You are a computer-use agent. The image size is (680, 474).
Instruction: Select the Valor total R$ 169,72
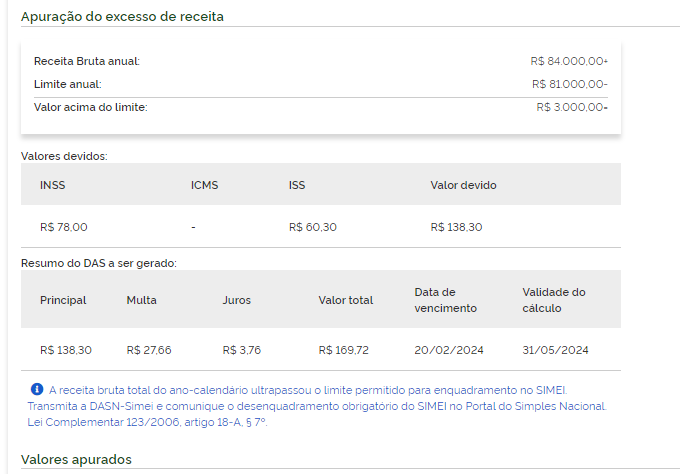pos(343,350)
